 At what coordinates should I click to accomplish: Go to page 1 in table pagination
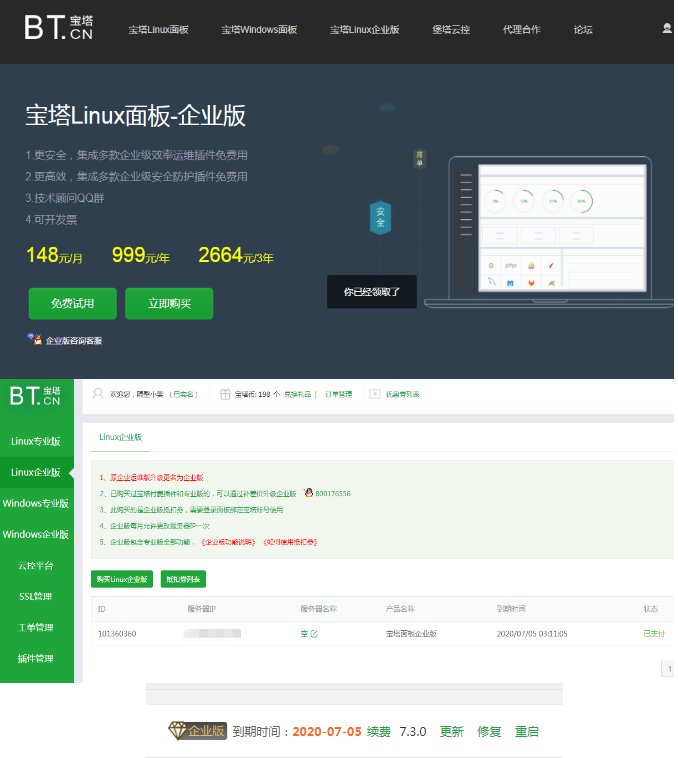click(x=669, y=669)
